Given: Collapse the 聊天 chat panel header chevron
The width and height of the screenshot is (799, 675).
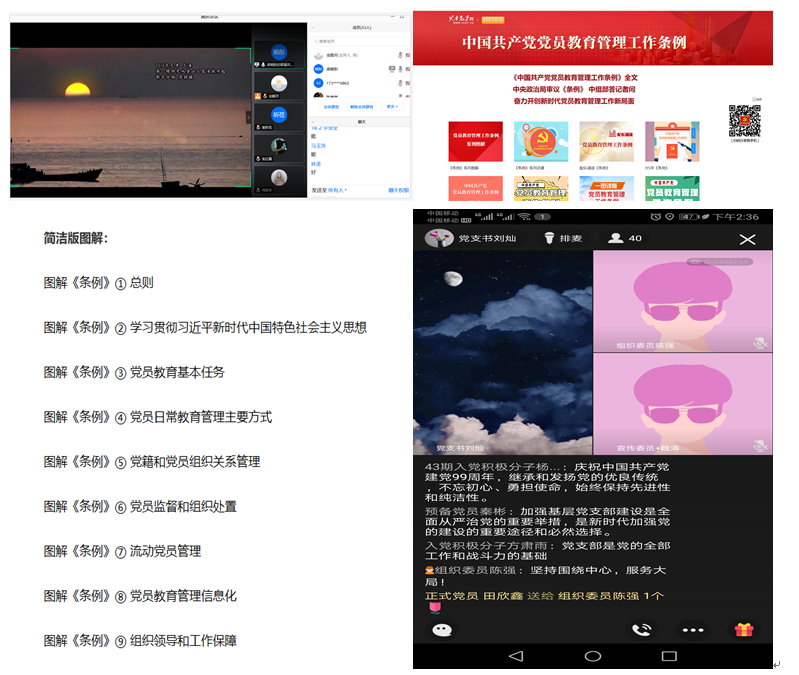Looking at the screenshot, I should [x=312, y=122].
